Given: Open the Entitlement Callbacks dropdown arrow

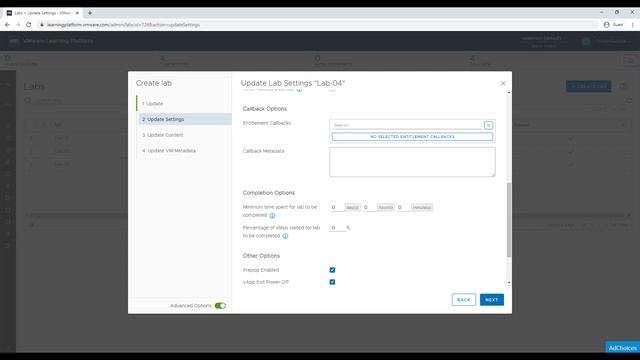Looking at the screenshot, I should click(x=488, y=125).
